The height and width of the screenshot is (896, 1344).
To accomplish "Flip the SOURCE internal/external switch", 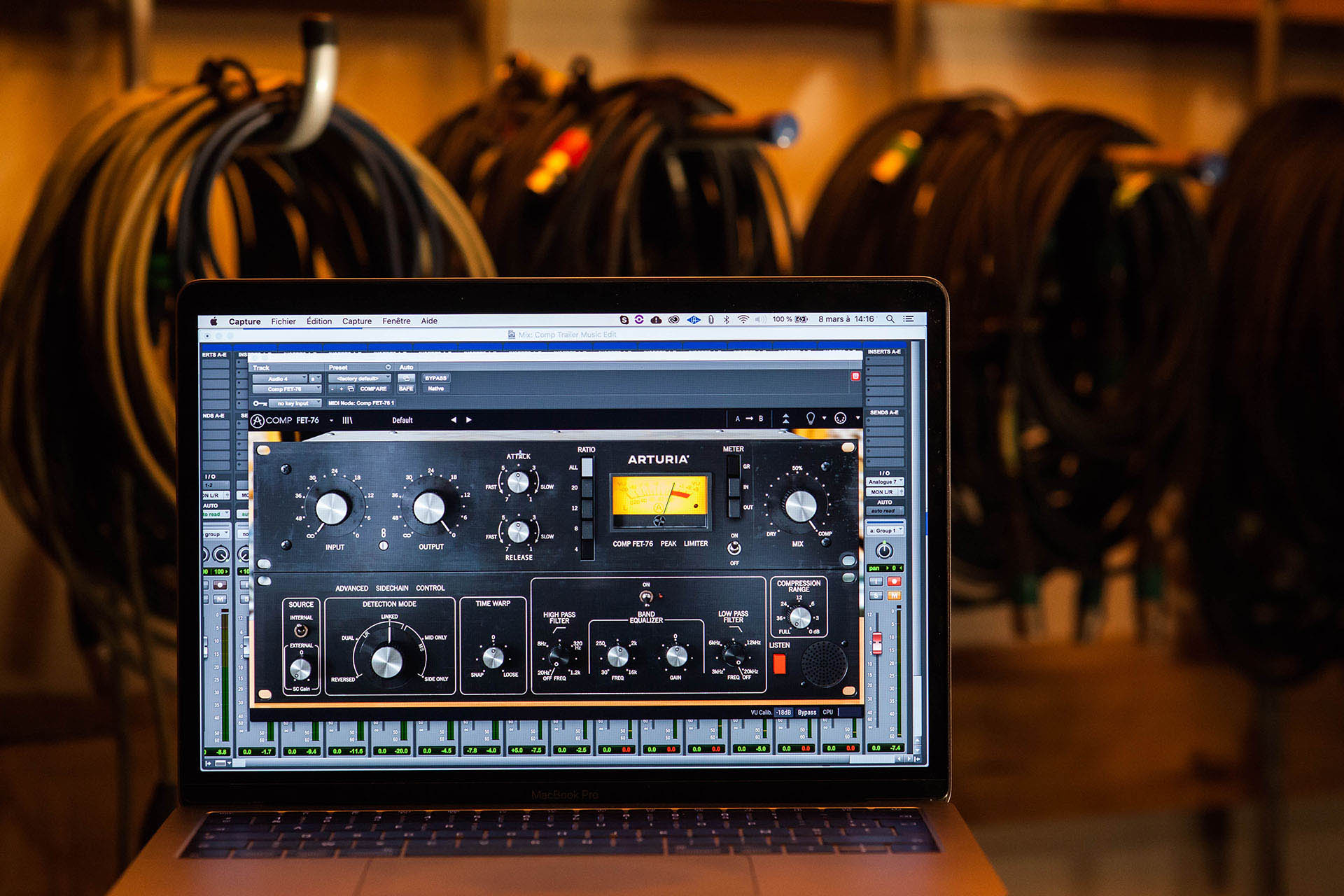I will coord(300,631).
